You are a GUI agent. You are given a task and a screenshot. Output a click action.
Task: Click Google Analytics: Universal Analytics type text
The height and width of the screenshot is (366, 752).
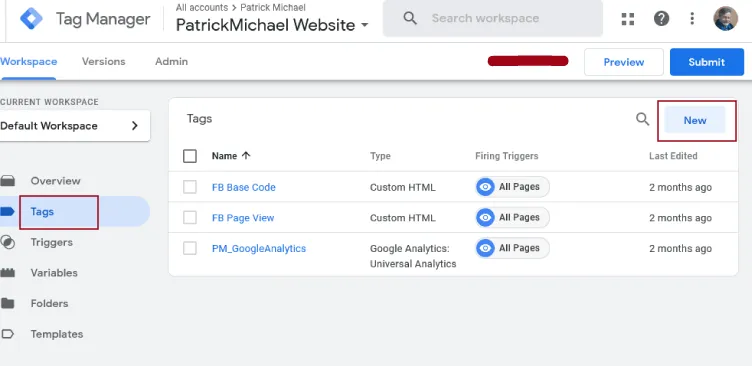point(413,256)
